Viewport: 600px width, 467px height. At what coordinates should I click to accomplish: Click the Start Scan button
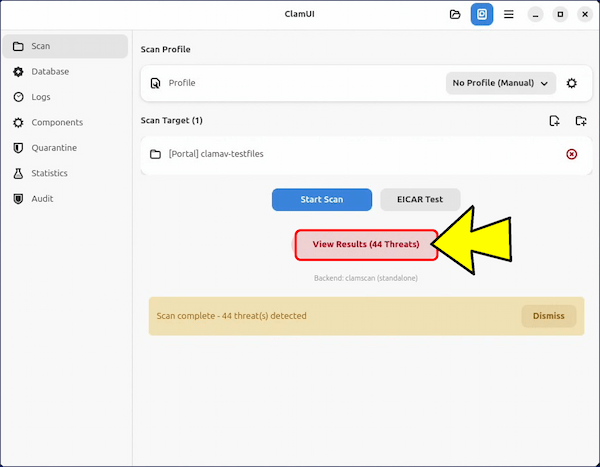click(x=322, y=199)
